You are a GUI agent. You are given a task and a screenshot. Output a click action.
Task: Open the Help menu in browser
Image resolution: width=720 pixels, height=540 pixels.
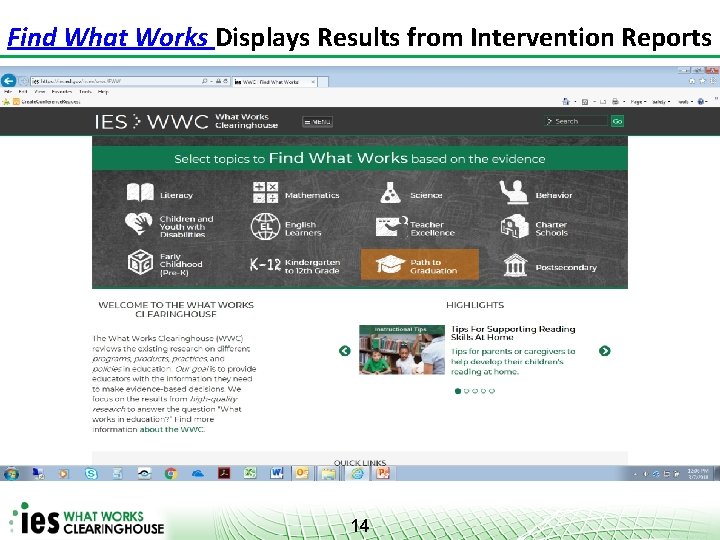coord(103,92)
